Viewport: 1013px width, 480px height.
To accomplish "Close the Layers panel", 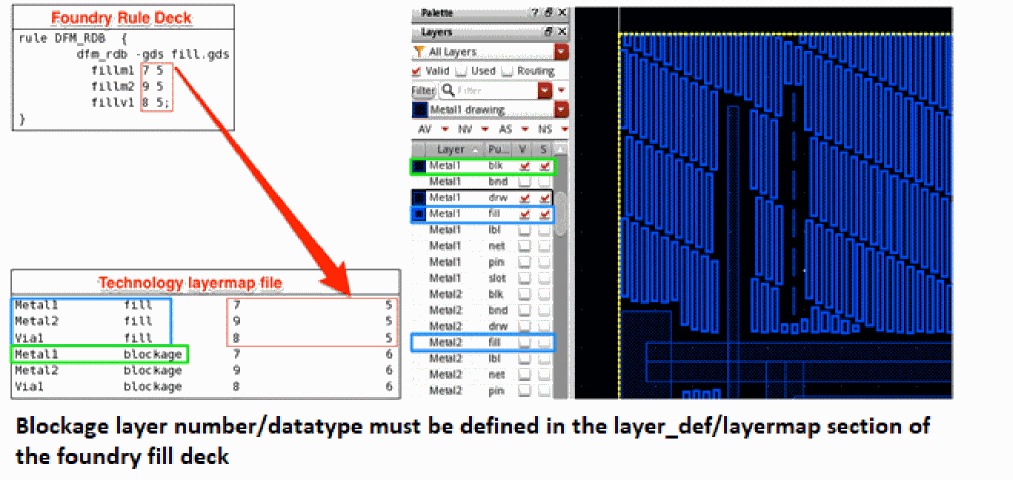I will pos(561,32).
